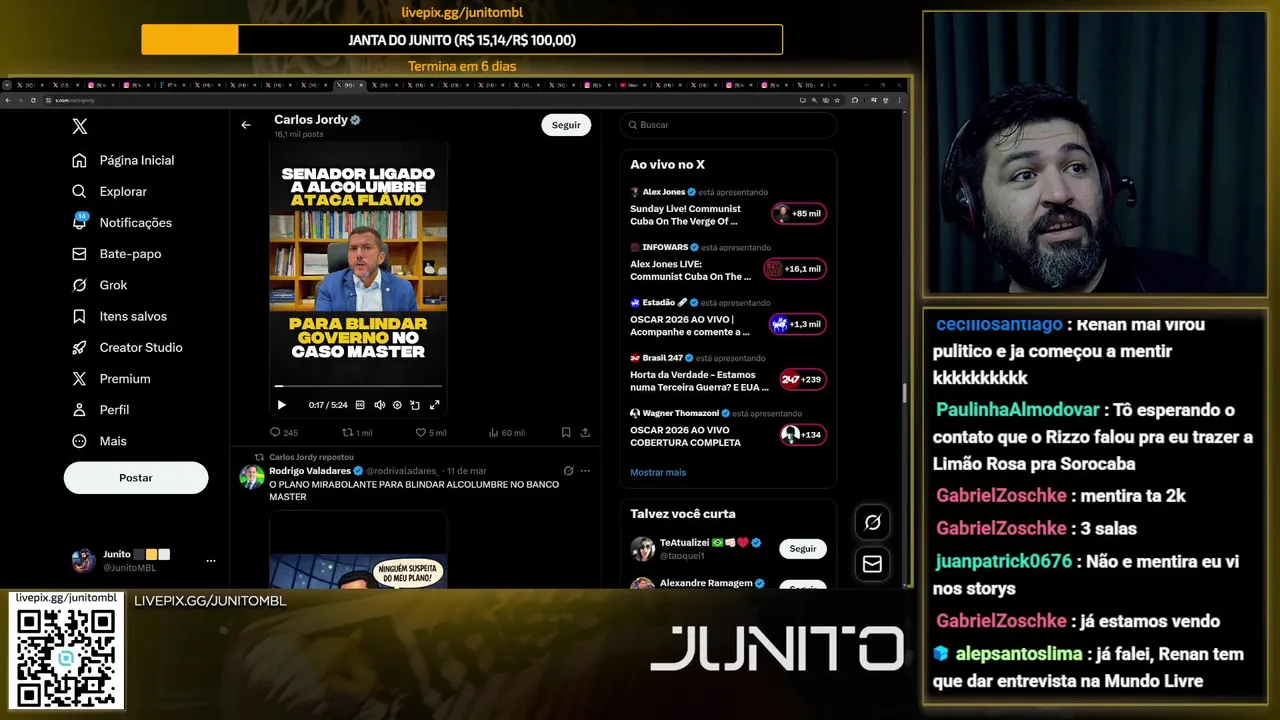Open the +239 listeners badge
Image resolution: width=1280 pixels, height=720 pixels.
803,380
